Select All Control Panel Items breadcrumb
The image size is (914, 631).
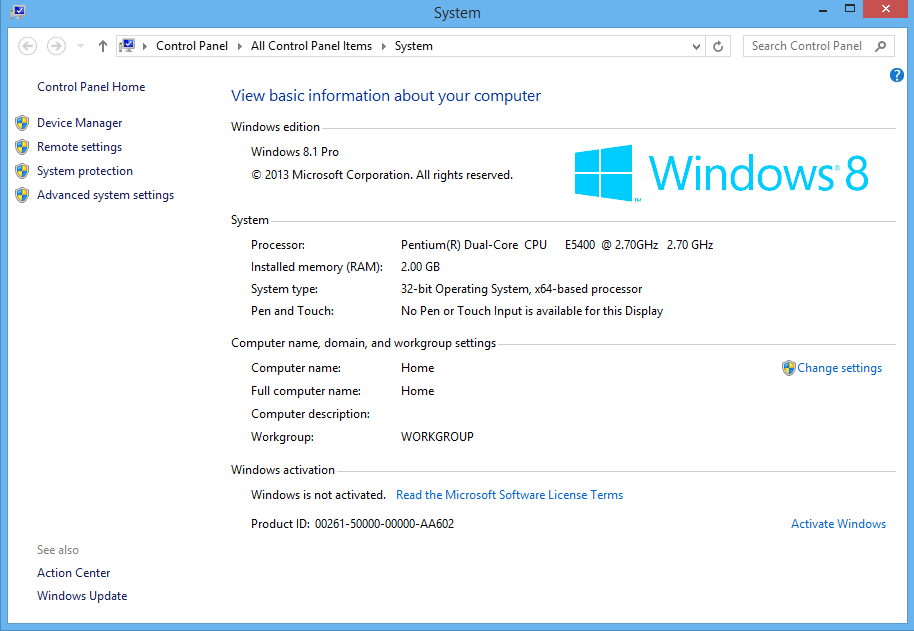tap(311, 46)
